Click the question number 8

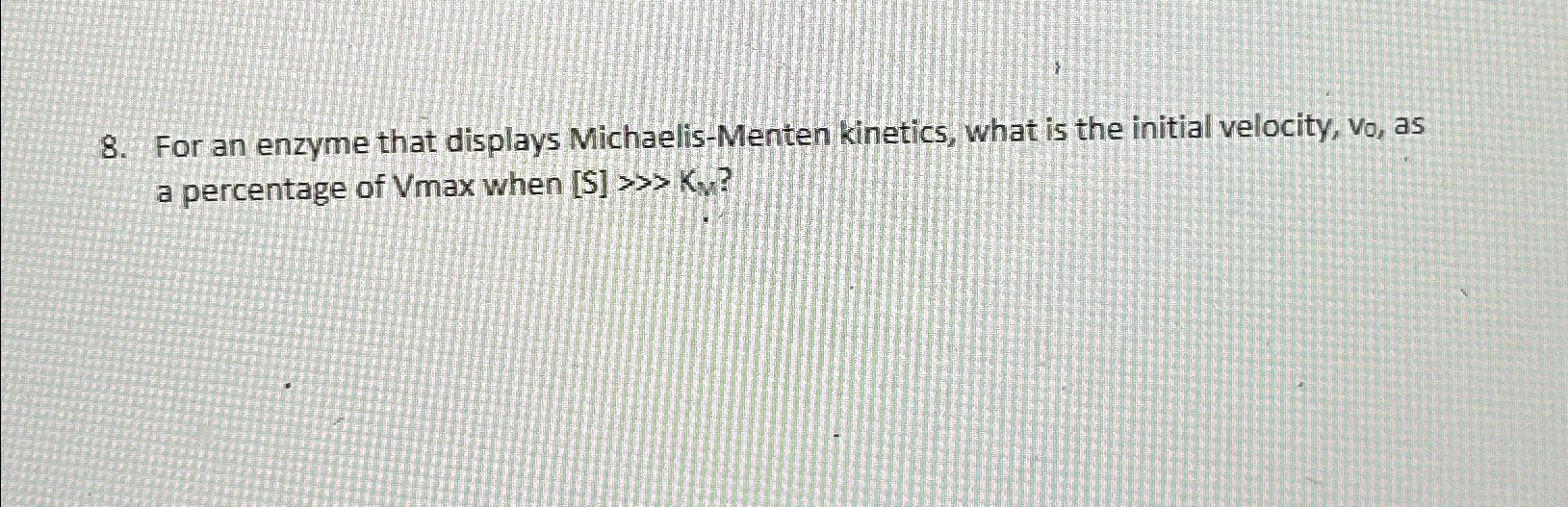[112, 147]
